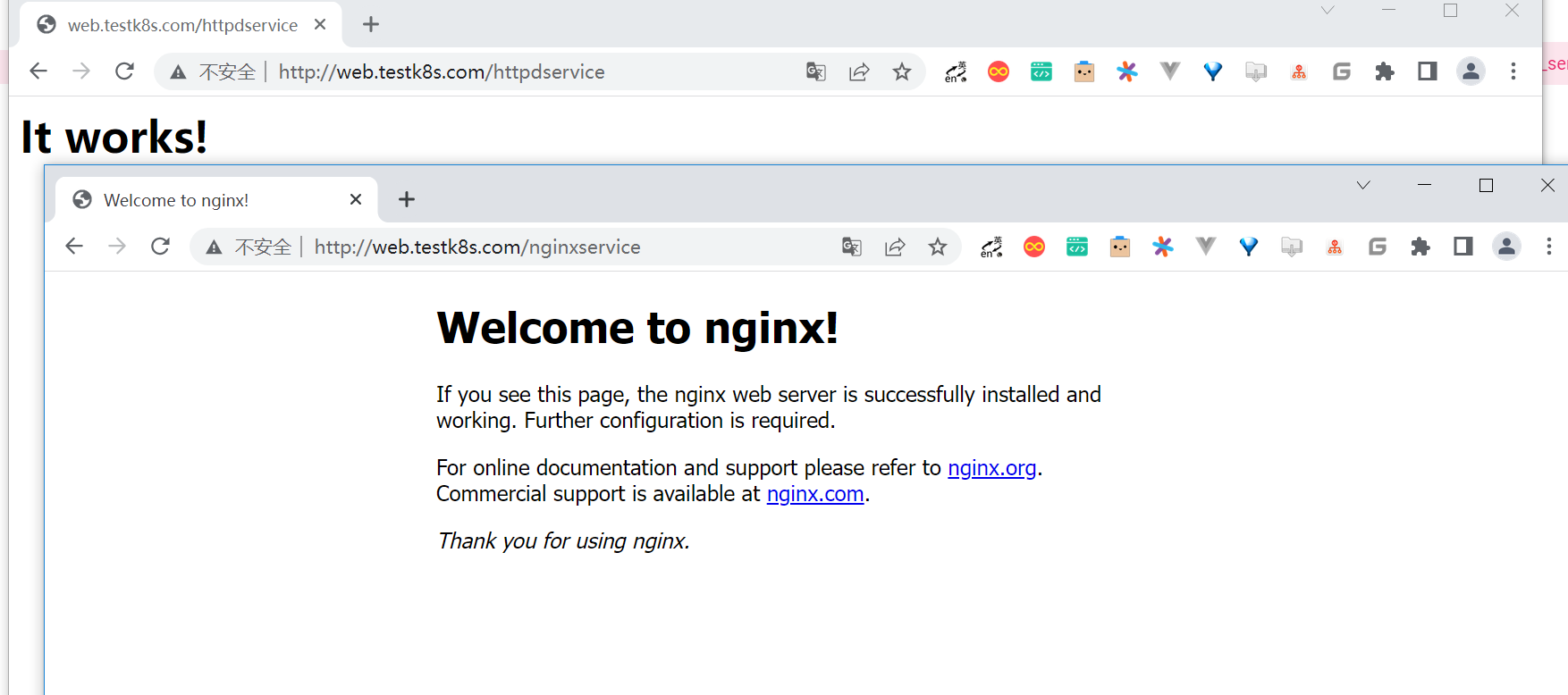Focus the httpdservice address bar URL

click(x=442, y=72)
